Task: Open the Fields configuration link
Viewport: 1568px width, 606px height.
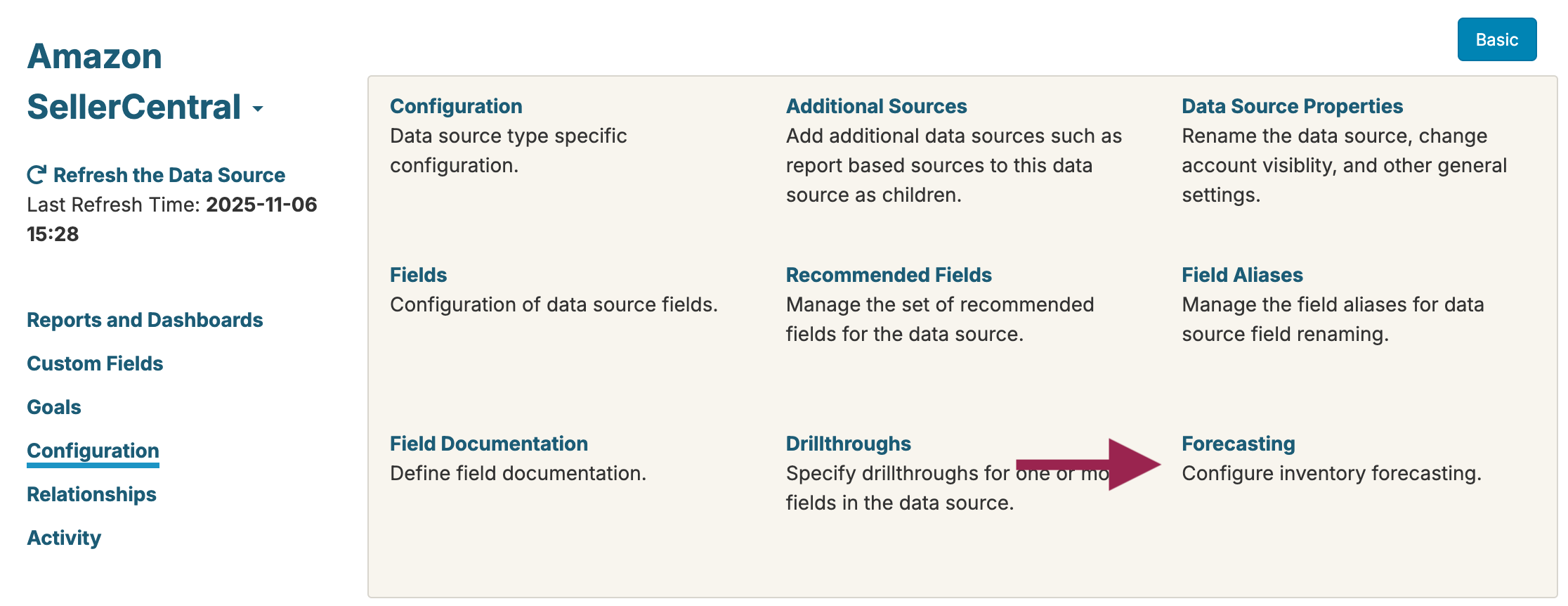Action: pos(418,275)
